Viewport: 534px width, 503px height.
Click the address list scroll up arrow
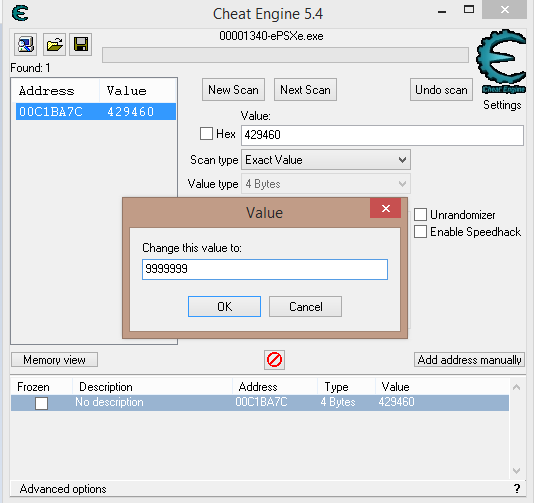tap(516, 387)
